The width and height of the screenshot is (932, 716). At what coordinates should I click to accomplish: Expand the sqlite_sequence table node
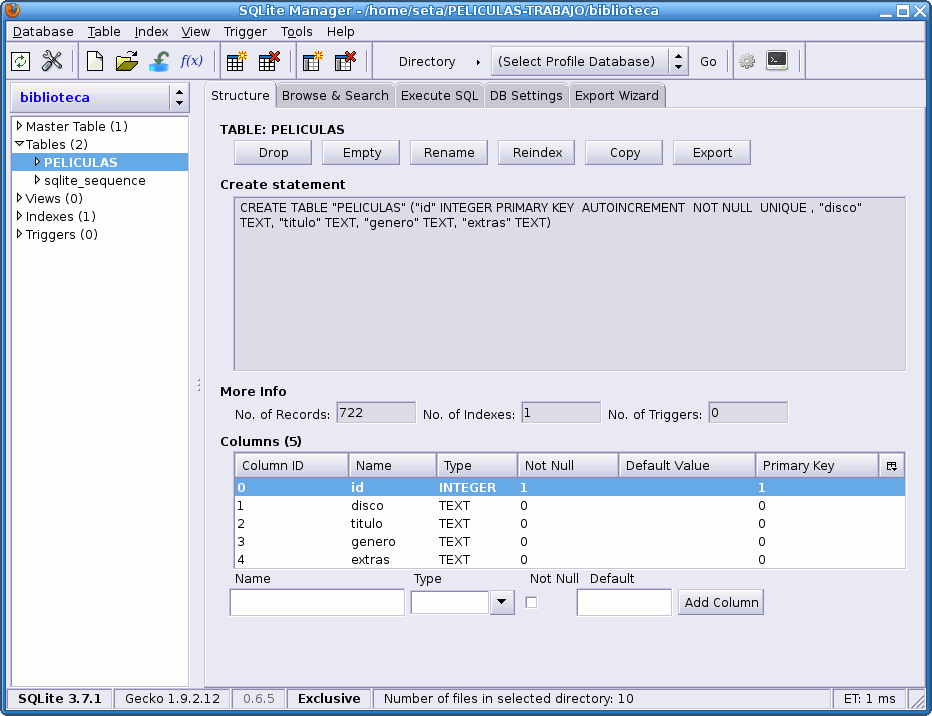(x=37, y=180)
